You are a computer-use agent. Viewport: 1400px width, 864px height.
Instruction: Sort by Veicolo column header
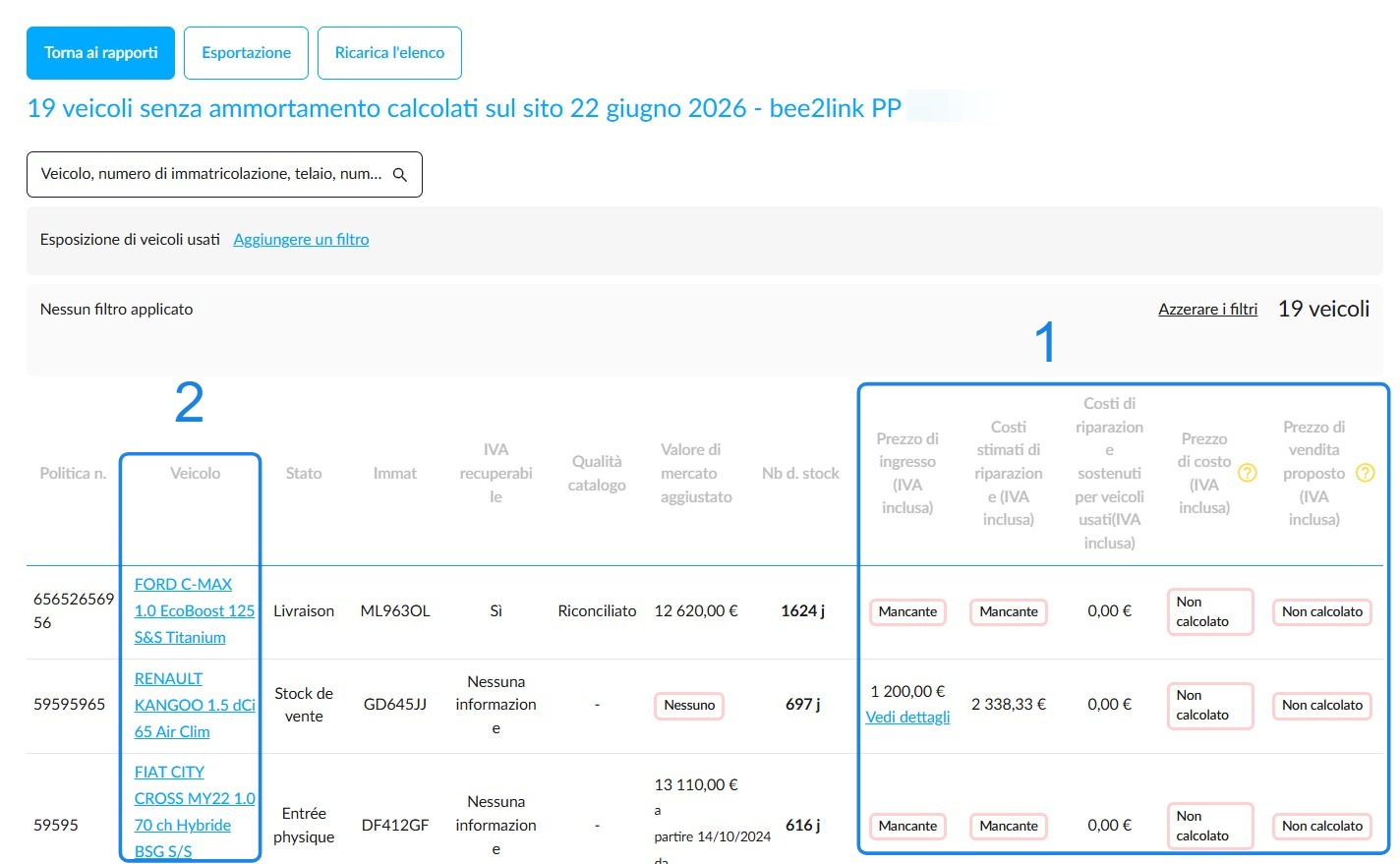pyautogui.click(x=195, y=473)
